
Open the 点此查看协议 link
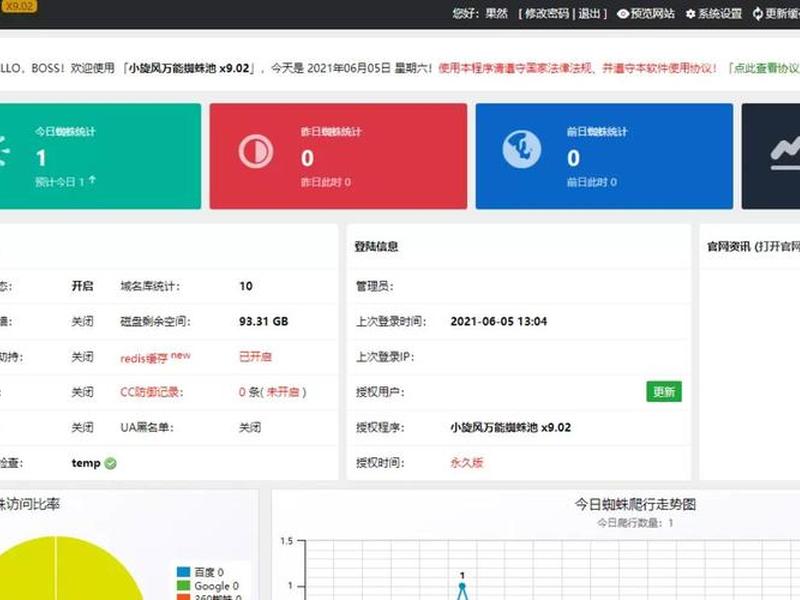(766, 68)
